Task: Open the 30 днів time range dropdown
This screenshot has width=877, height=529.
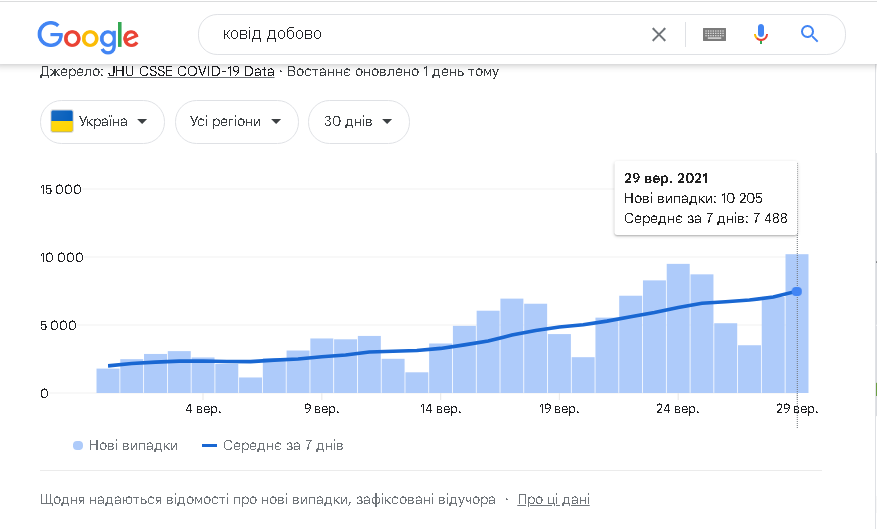Action: tap(358, 122)
